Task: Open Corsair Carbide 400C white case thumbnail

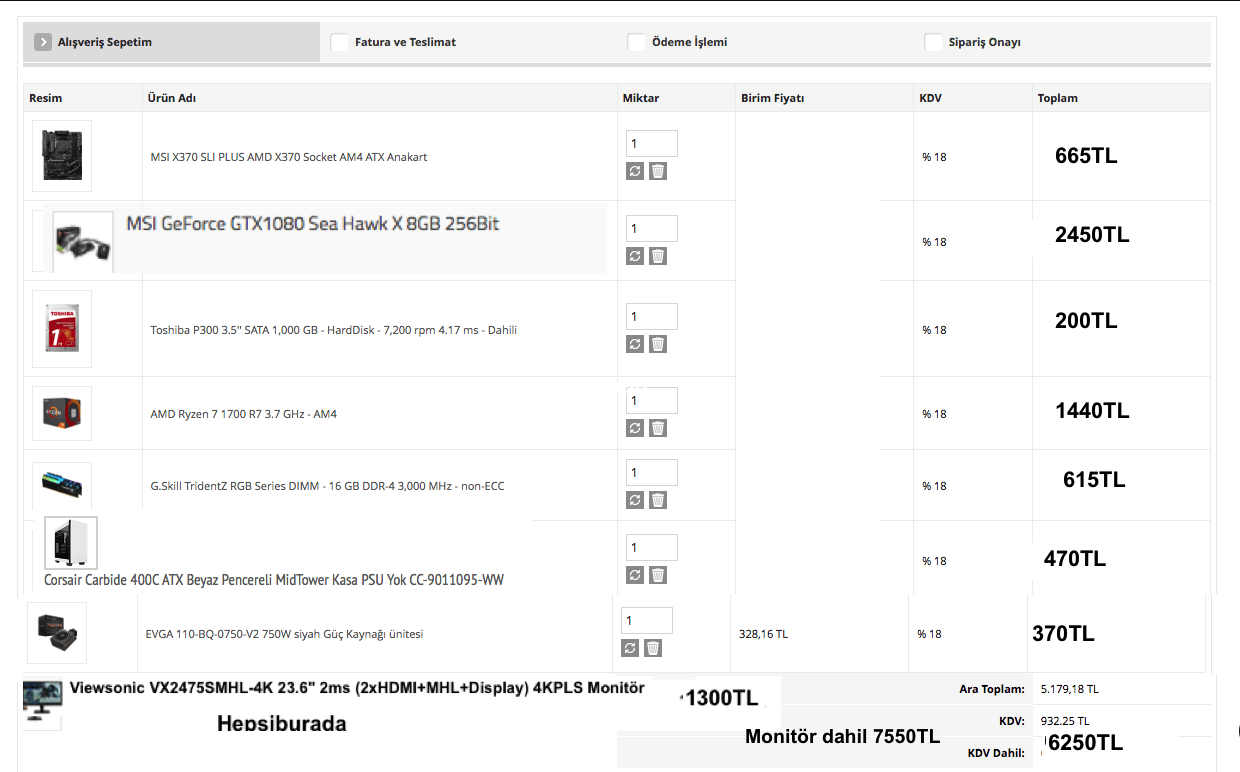Action: click(72, 543)
